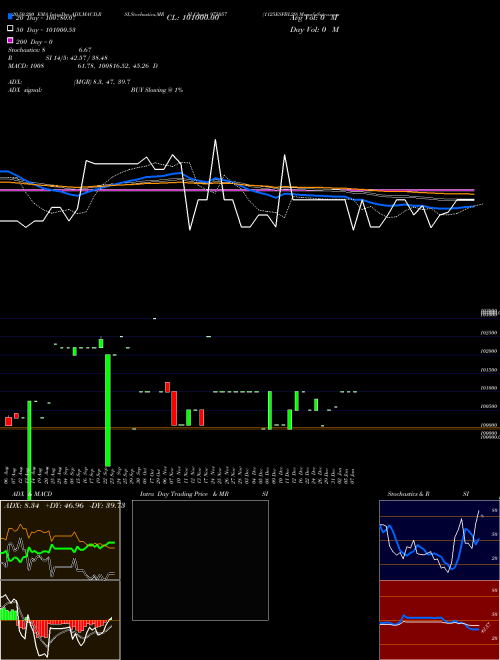Click the 'ADX: 8.34' value in ADX panel
This screenshot has width=500, height=660.
click(x=21, y=506)
